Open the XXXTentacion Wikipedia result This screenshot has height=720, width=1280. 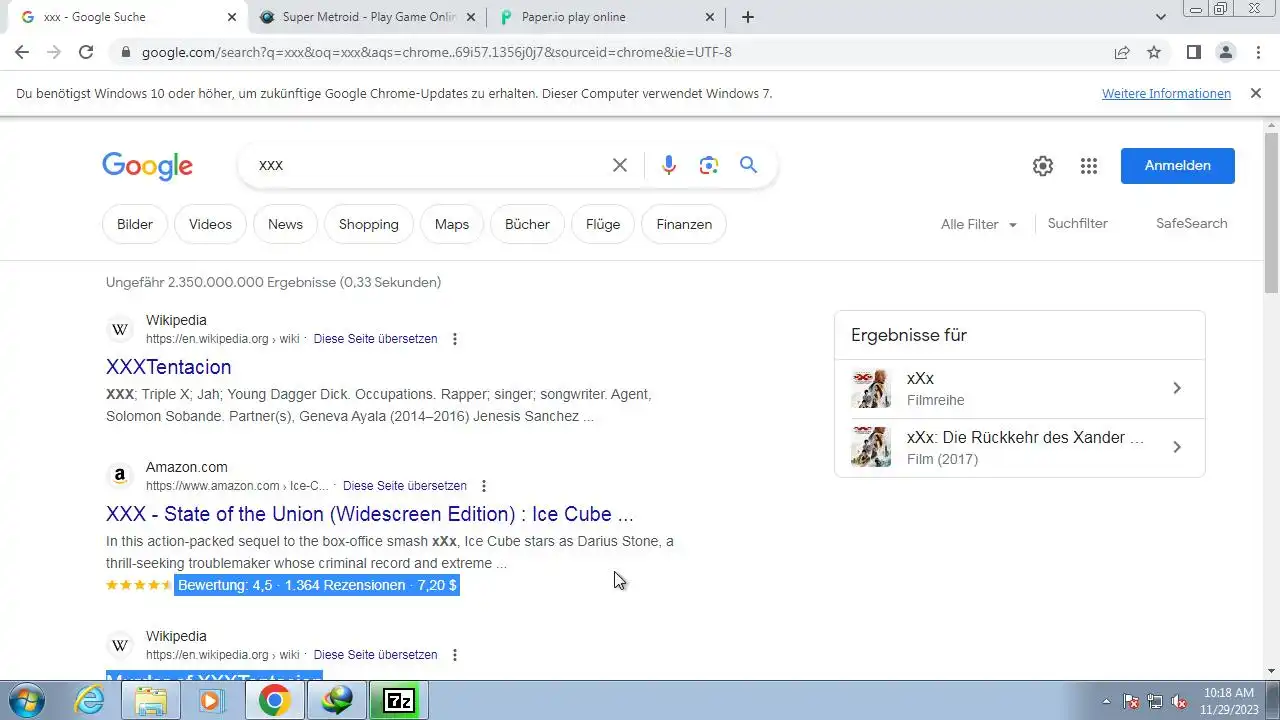coord(168,367)
